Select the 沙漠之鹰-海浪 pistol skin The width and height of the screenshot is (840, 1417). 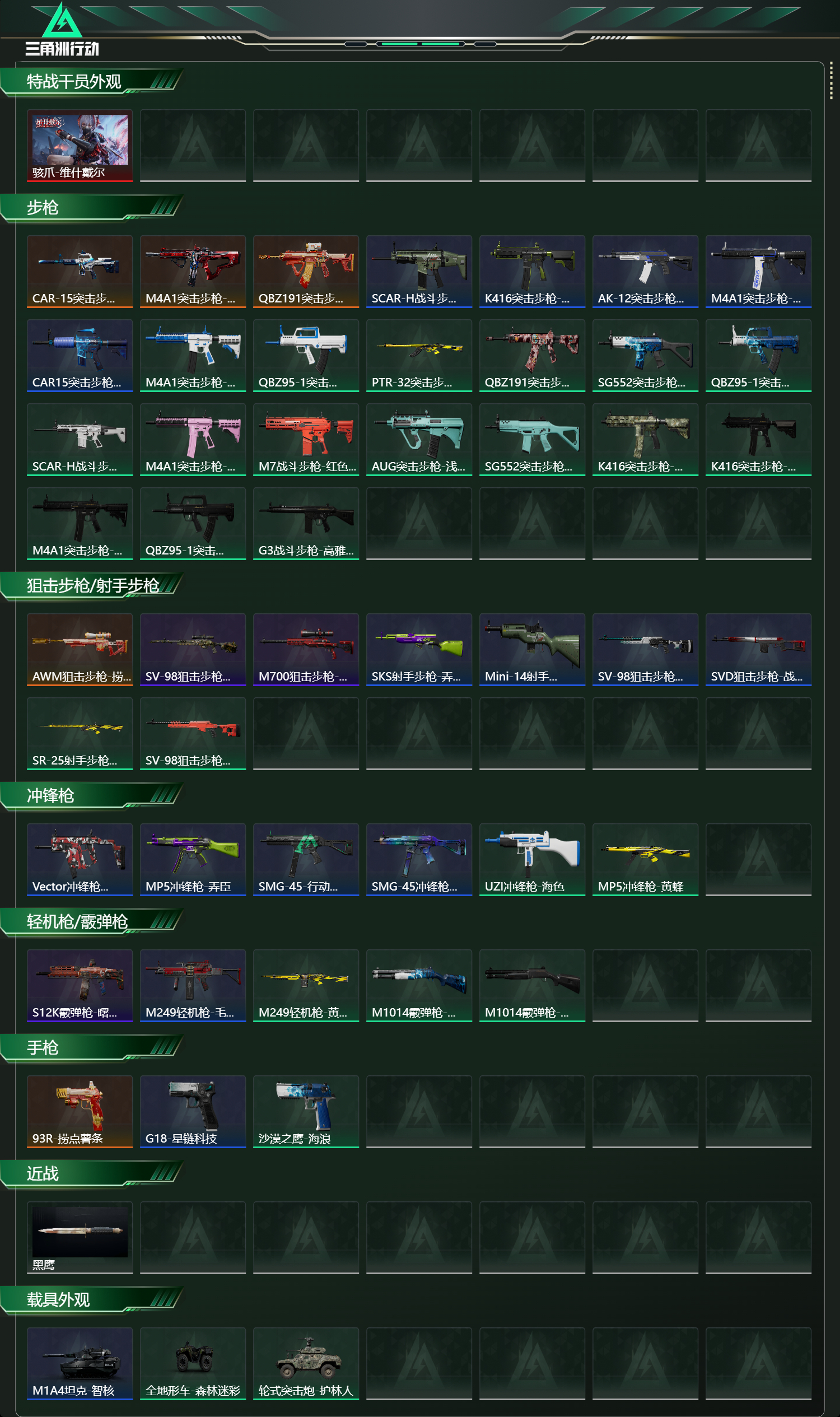point(306,1111)
